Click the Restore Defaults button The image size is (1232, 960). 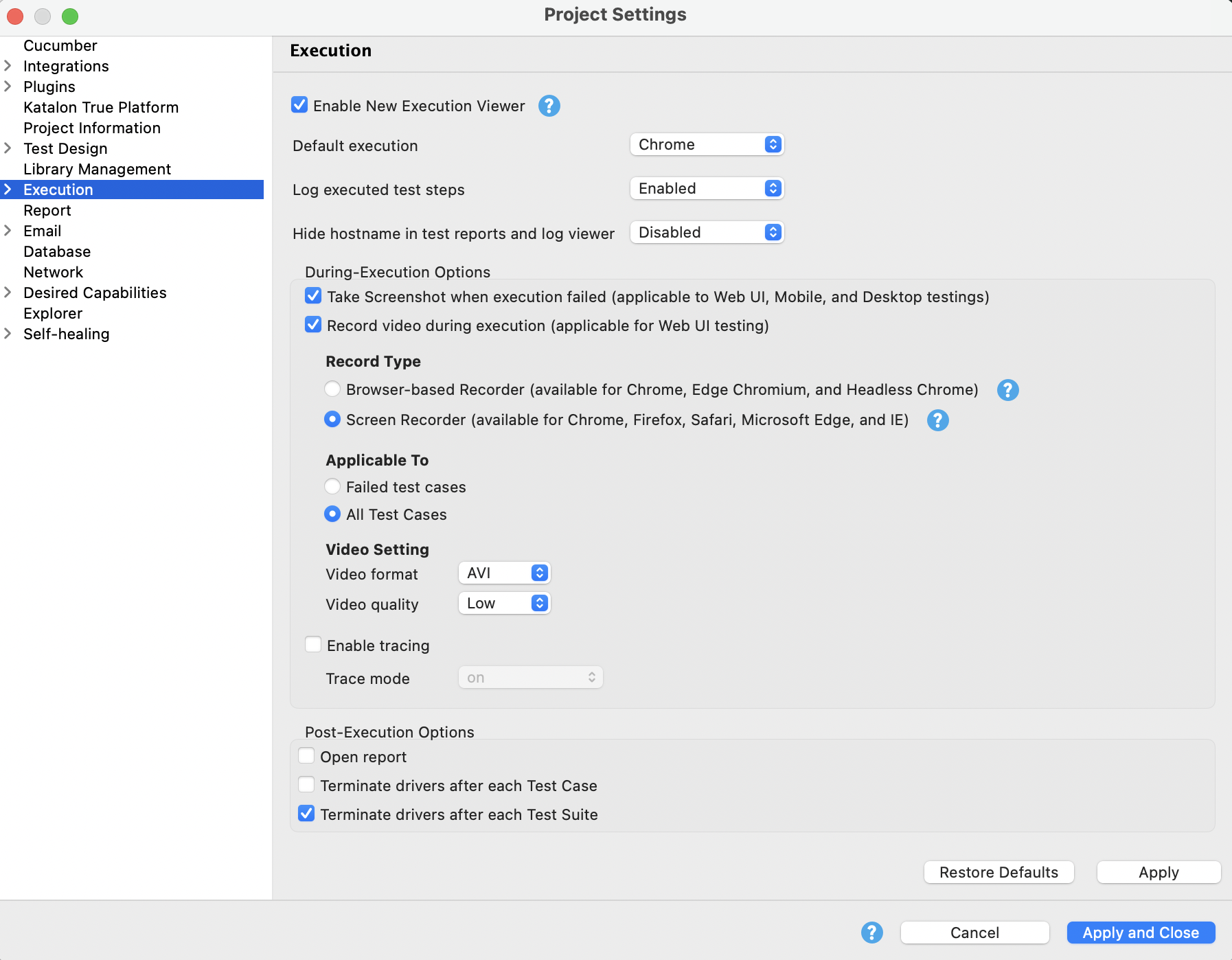pyautogui.click(x=999, y=872)
